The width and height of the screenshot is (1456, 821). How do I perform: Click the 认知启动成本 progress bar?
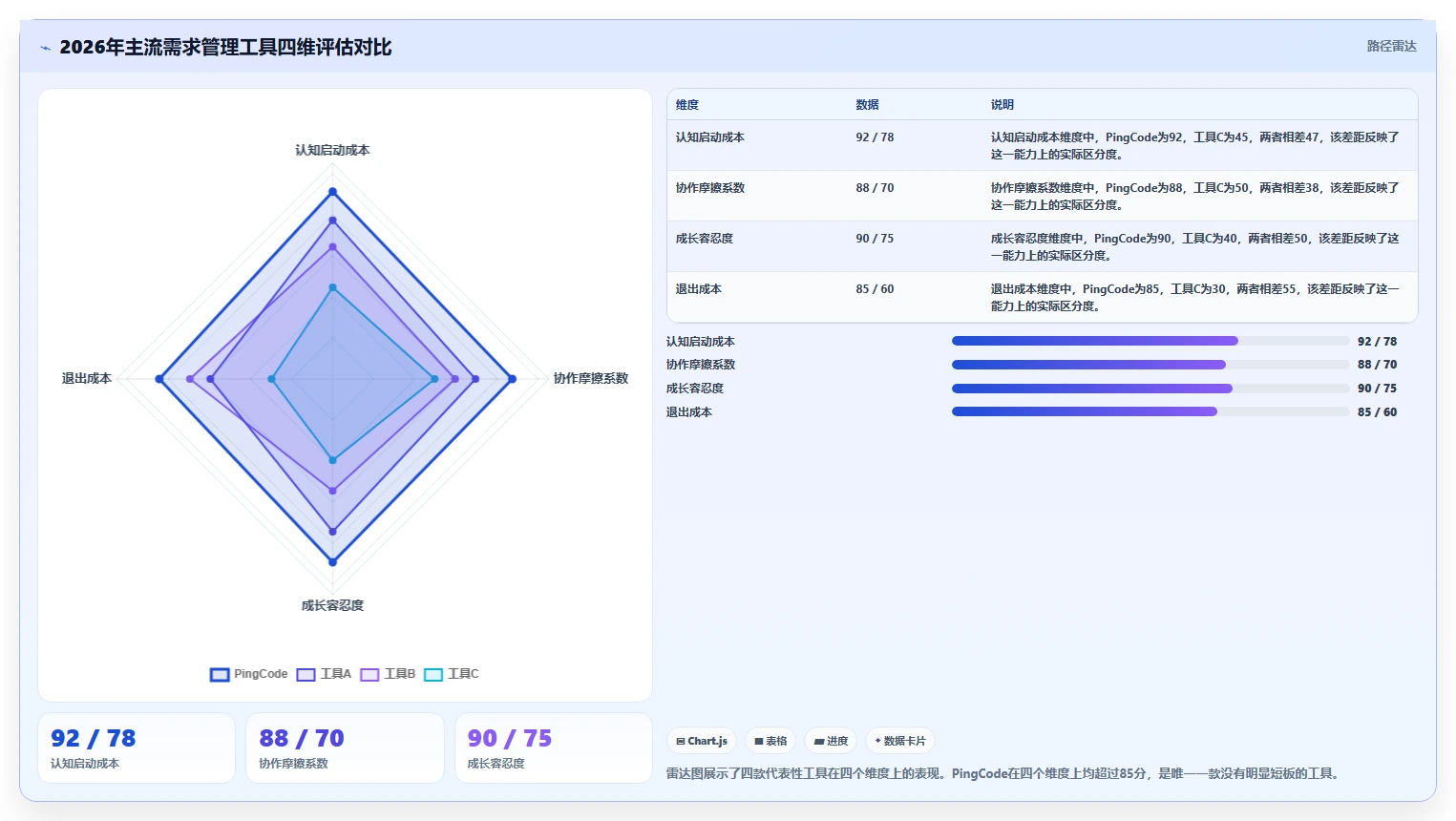pos(1150,341)
